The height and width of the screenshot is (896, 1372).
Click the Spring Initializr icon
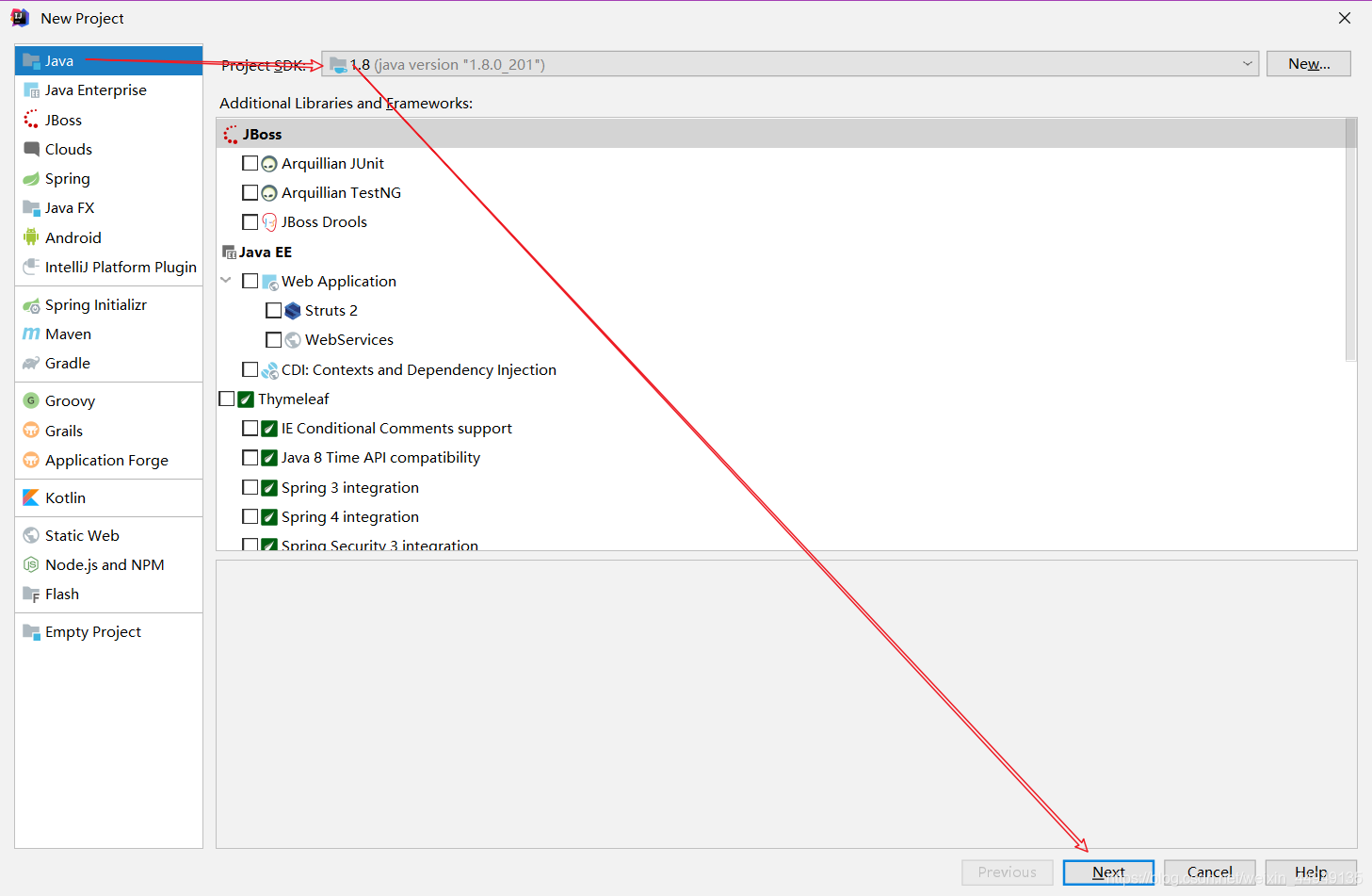pyautogui.click(x=31, y=304)
